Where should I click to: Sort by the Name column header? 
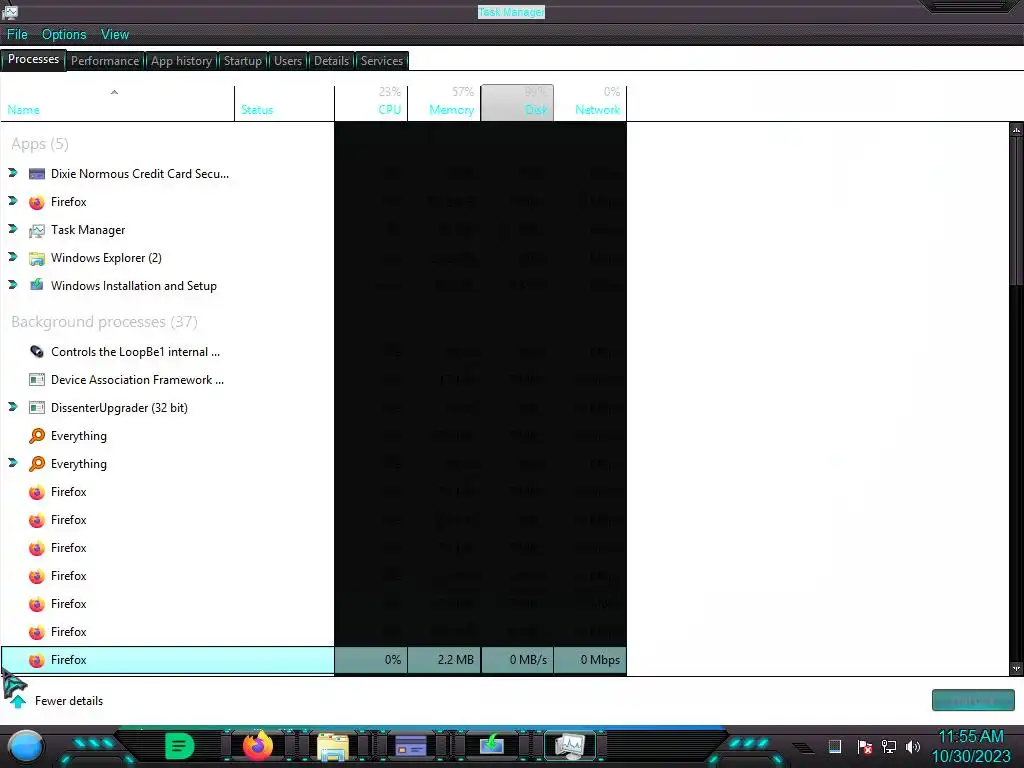[x=118, y=103]
